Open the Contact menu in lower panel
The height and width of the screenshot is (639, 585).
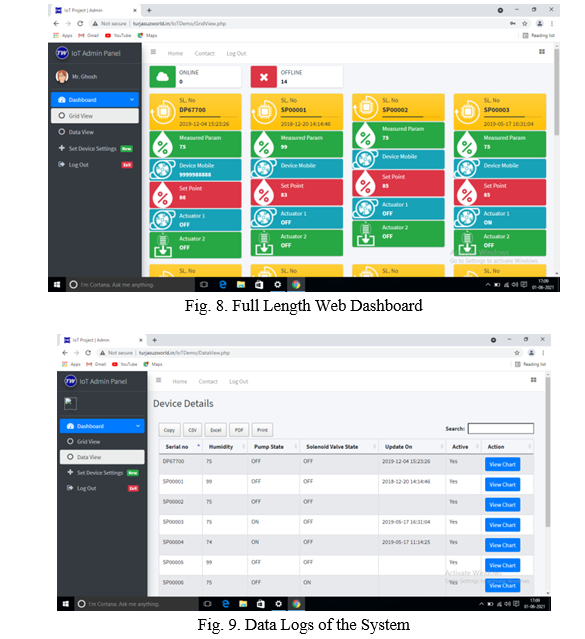(208, 381)
